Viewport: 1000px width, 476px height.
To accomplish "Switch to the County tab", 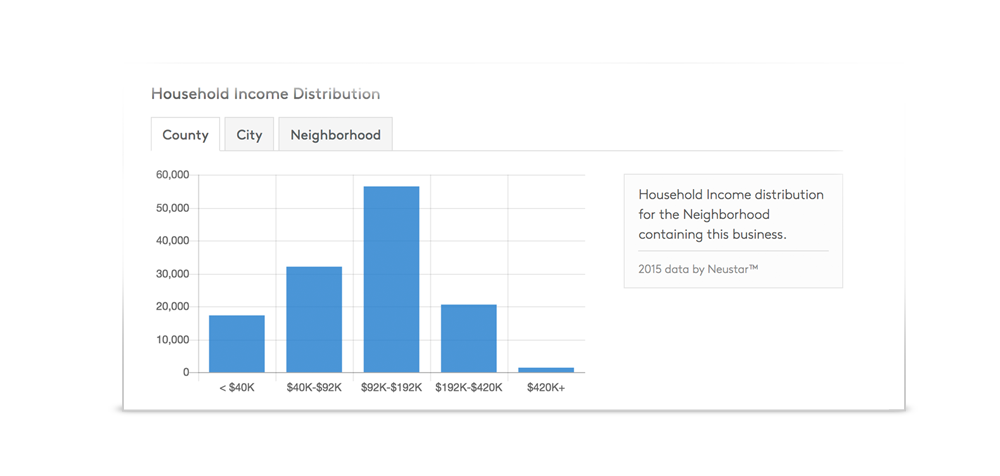I will 185,135.
